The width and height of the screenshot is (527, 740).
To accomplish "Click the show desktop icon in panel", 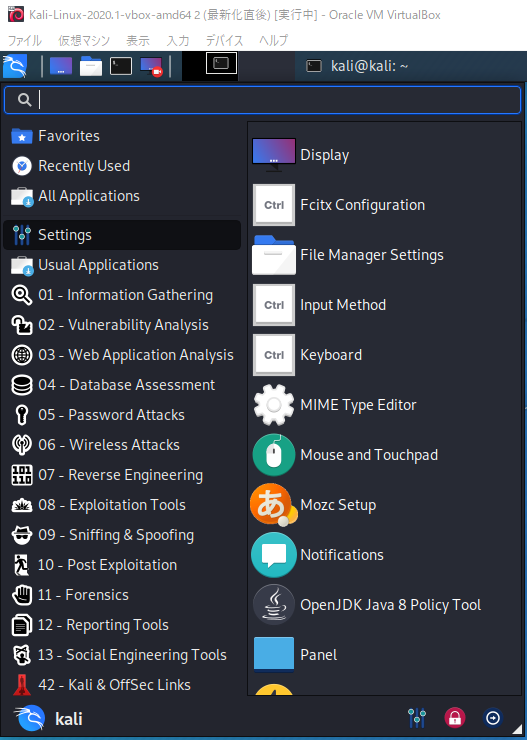I will [61, 66].
